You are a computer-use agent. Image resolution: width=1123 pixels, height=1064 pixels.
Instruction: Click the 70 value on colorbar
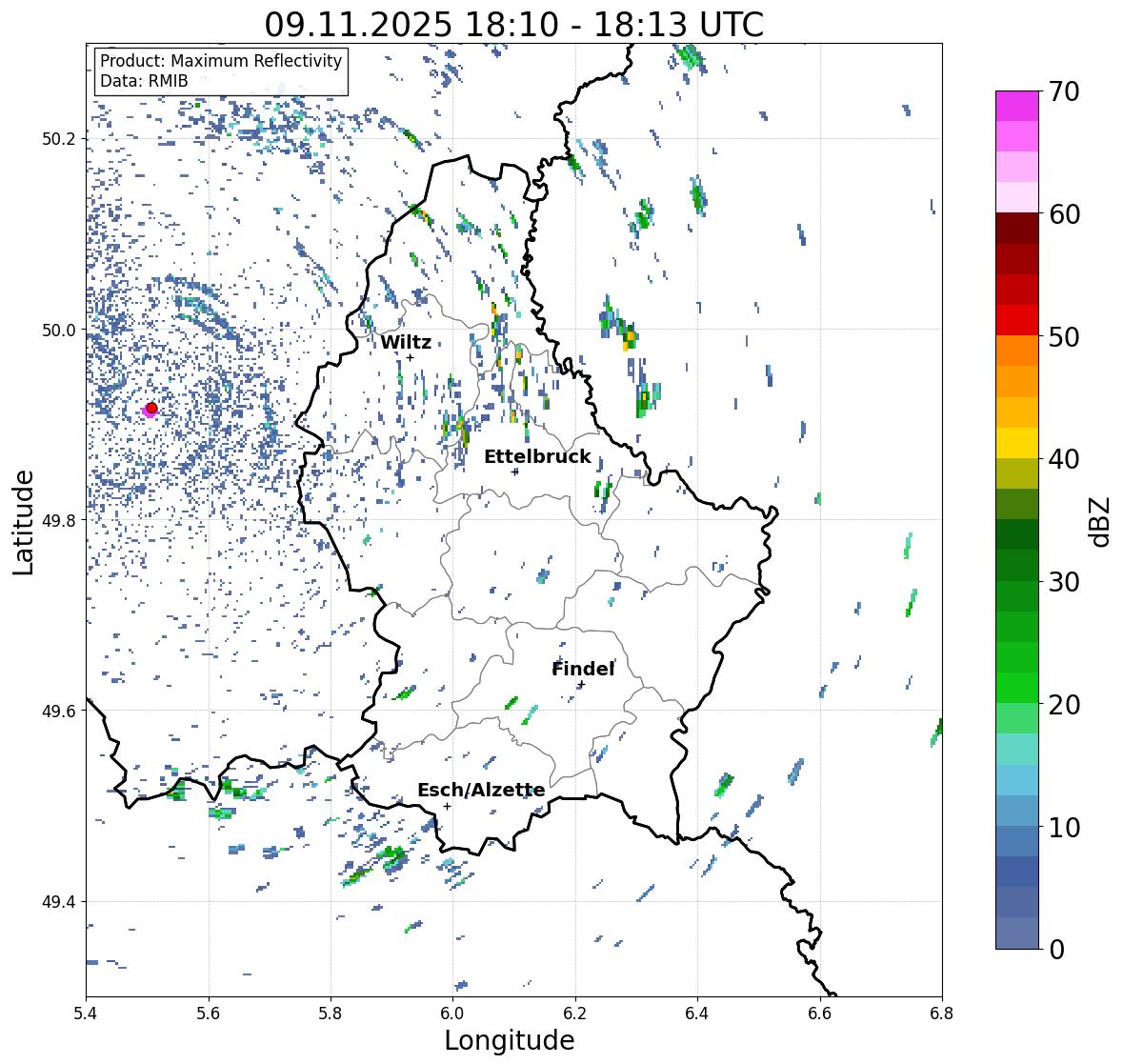1064,91
